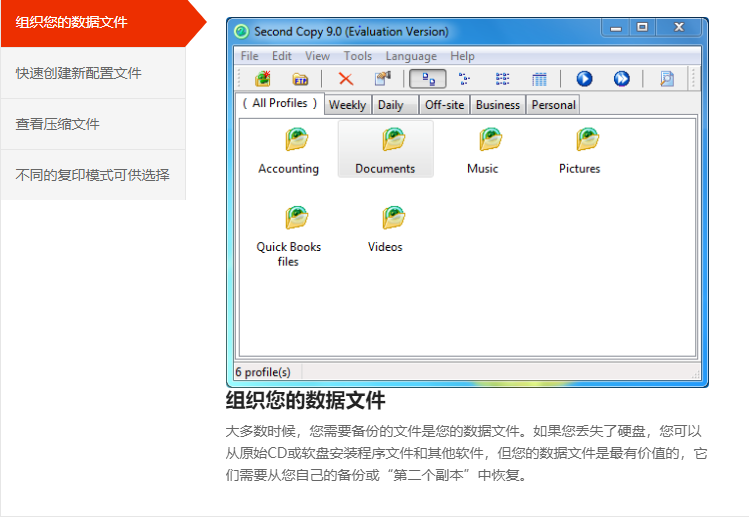749x518 pixels.
Task: Open the Edit menu
Action: 282,56
